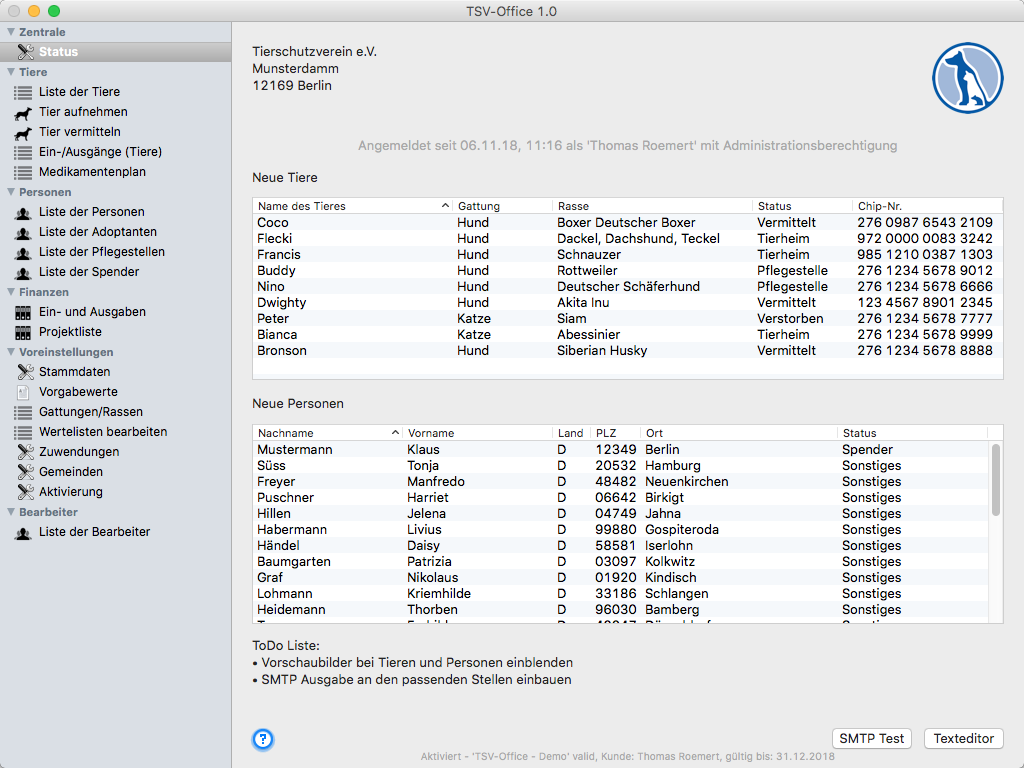
Task: Select the tools icon next to Stammdaten
Action: pos(24,372)
